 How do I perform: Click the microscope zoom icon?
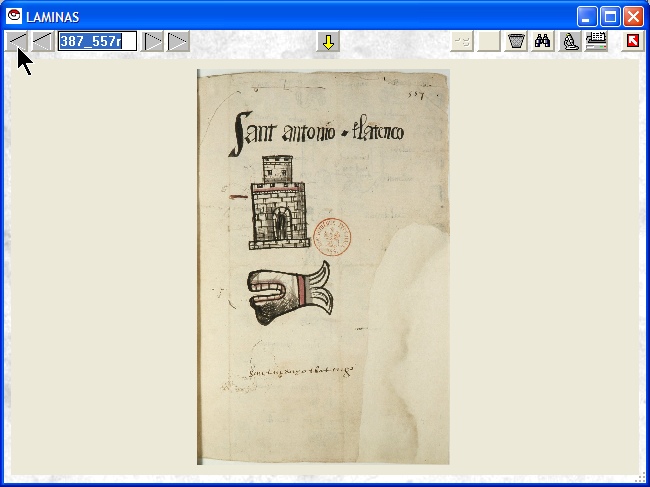click(570, 41)
